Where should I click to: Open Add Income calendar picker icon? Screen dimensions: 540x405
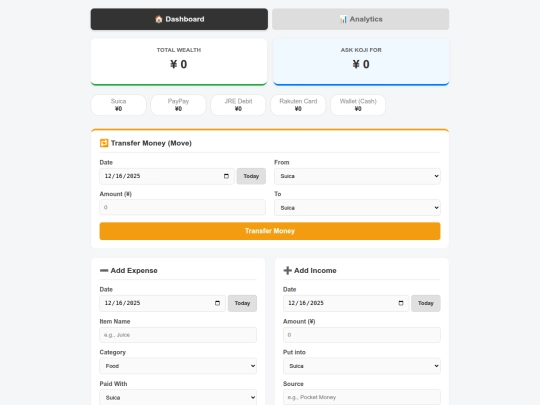pos(401,303)
